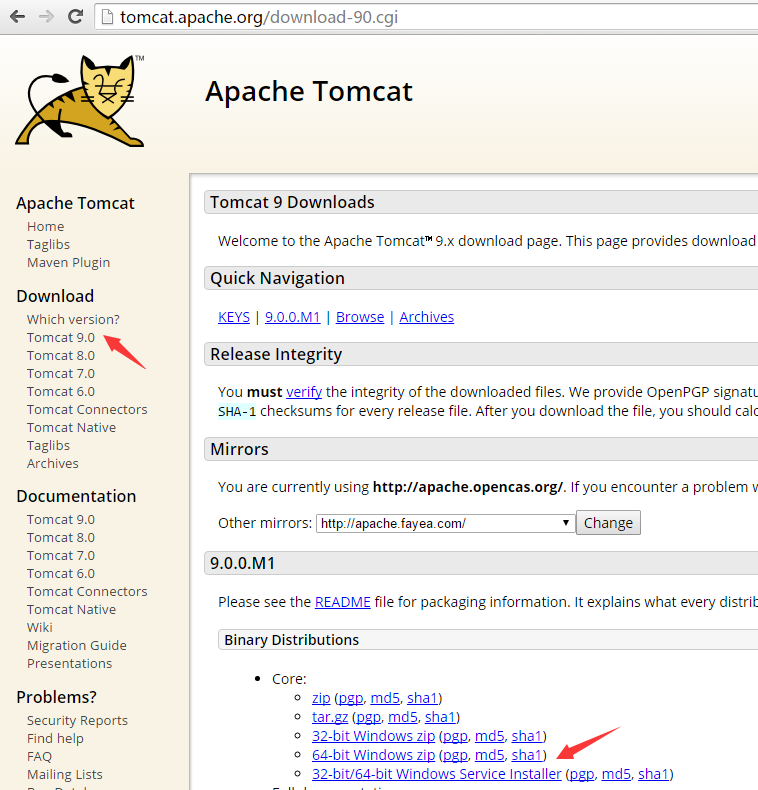The width and height of the screenshot is (758, 790).
Task: Open Tomcat 8.0 under Documentation
Action: click(x=61, y=538)
